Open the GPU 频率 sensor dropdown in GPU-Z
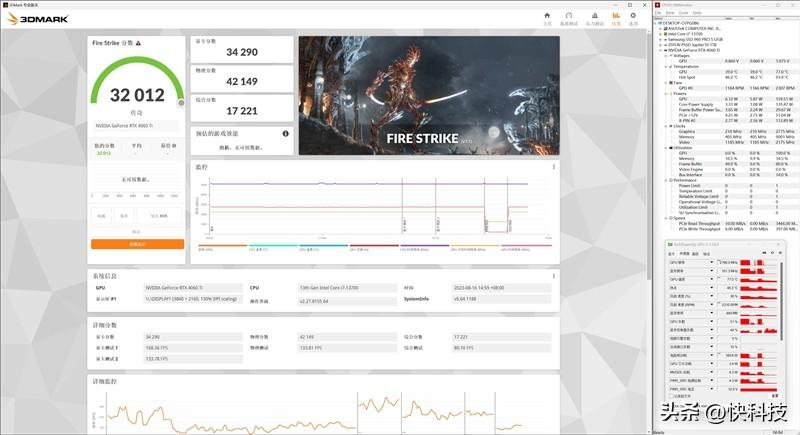This screenshot has width=800, height=435. [712, 262]
